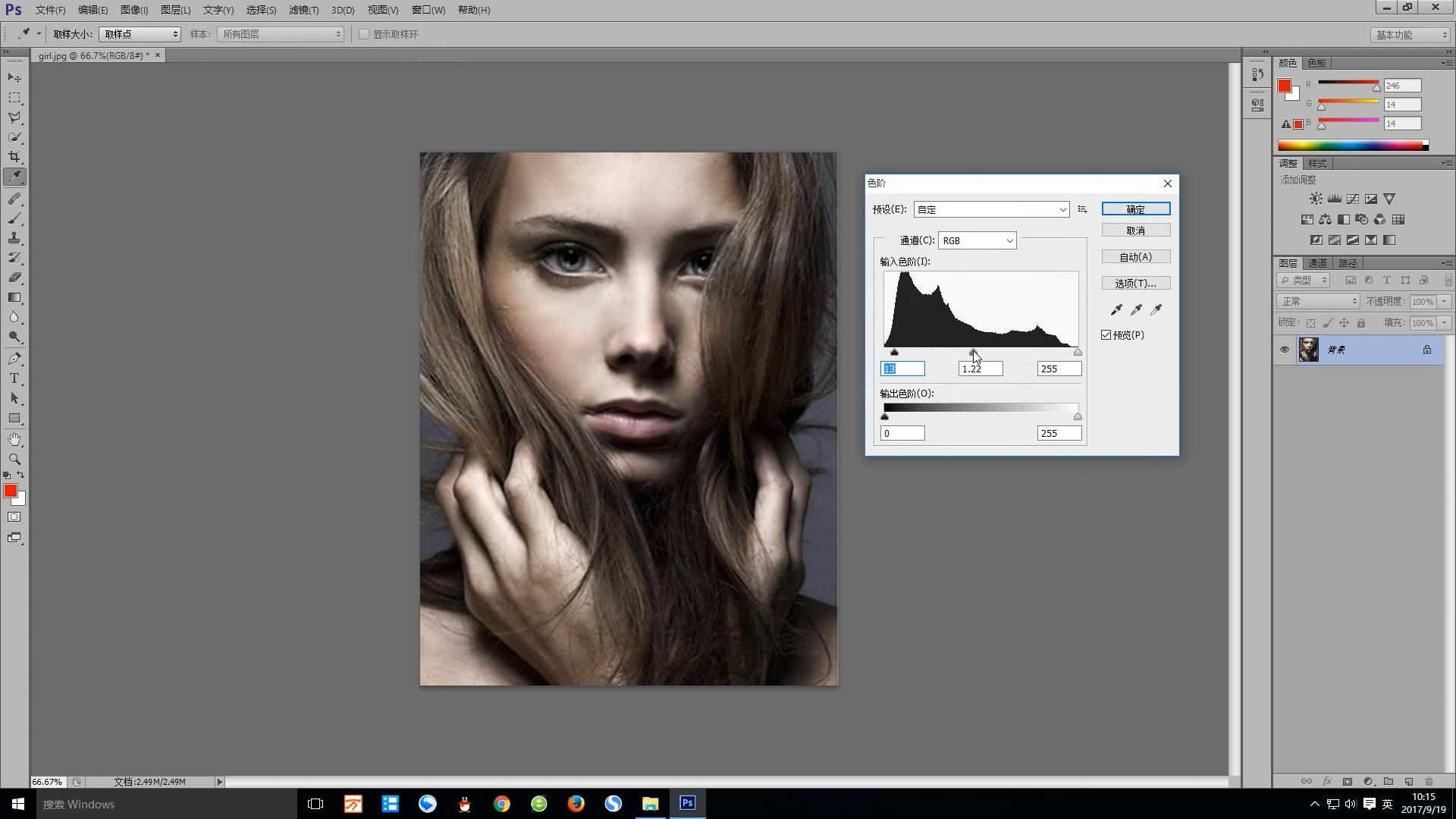Toggle the layer filter on/off switch
This screenshot has height=819, width=1456.
click(1448, 280)
